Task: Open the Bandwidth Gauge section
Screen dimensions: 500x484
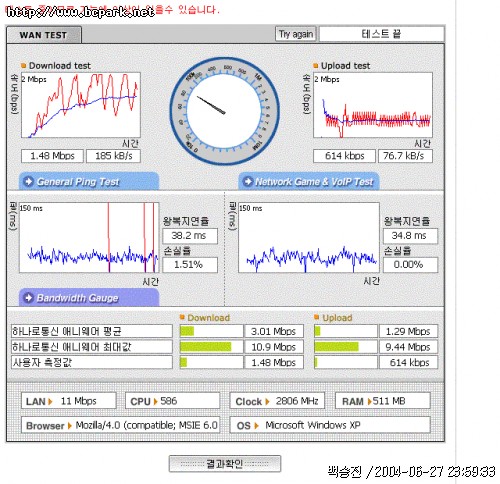Action: pyautogui.click(x=89, y=298)
